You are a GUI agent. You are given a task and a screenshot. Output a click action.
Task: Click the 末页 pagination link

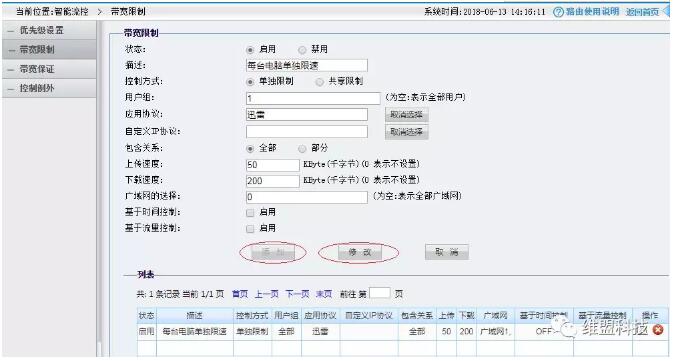click(x=324, y=294)
